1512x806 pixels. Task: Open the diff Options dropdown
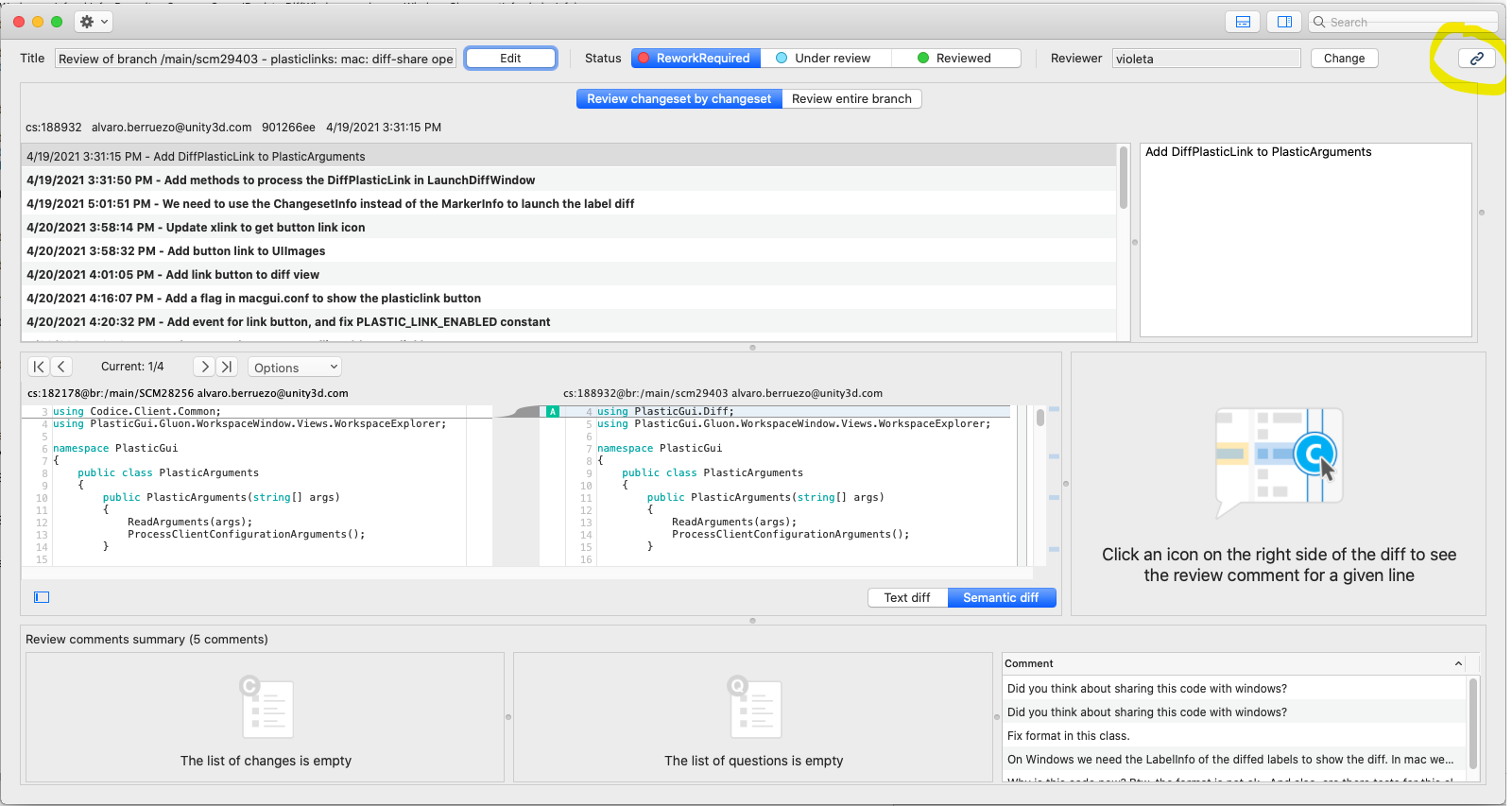pyautogui.click(x=295, y=368)
